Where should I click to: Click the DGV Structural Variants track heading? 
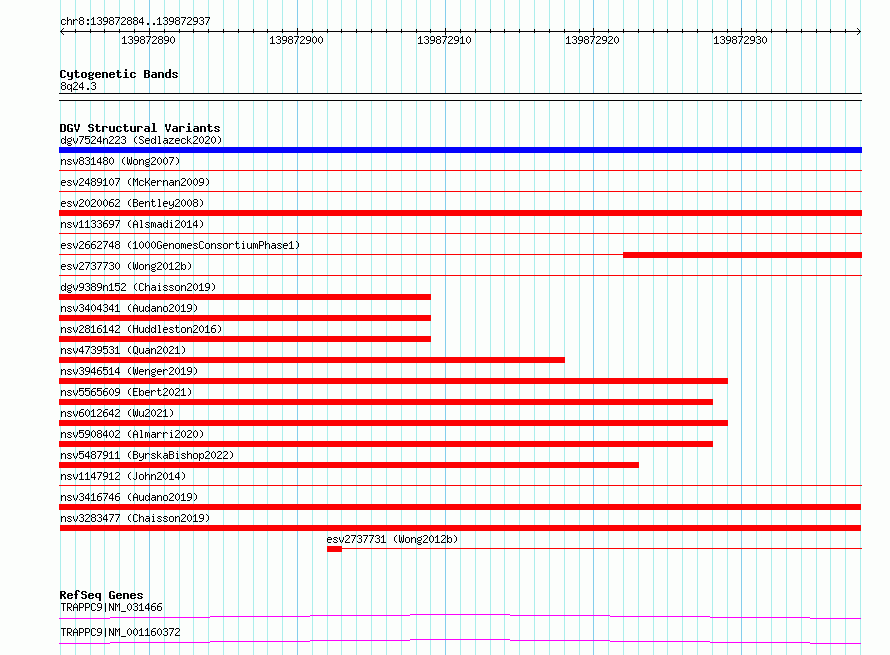(140, 128)
